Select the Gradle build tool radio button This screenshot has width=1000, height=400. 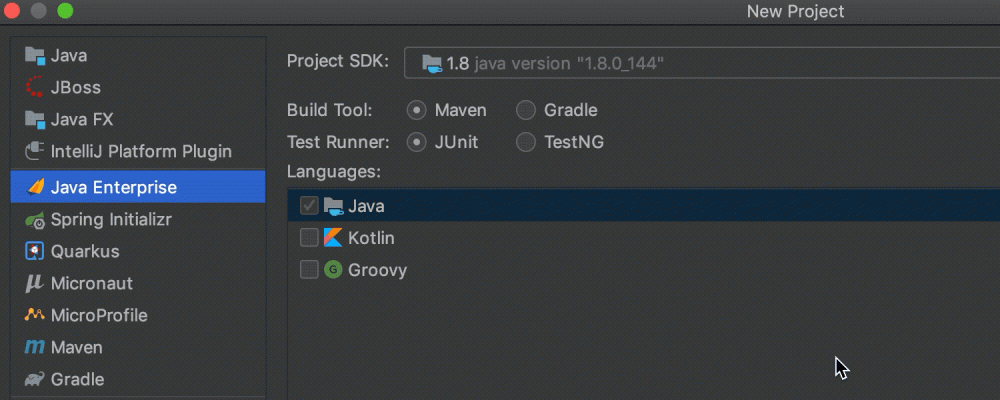point(526,110)
